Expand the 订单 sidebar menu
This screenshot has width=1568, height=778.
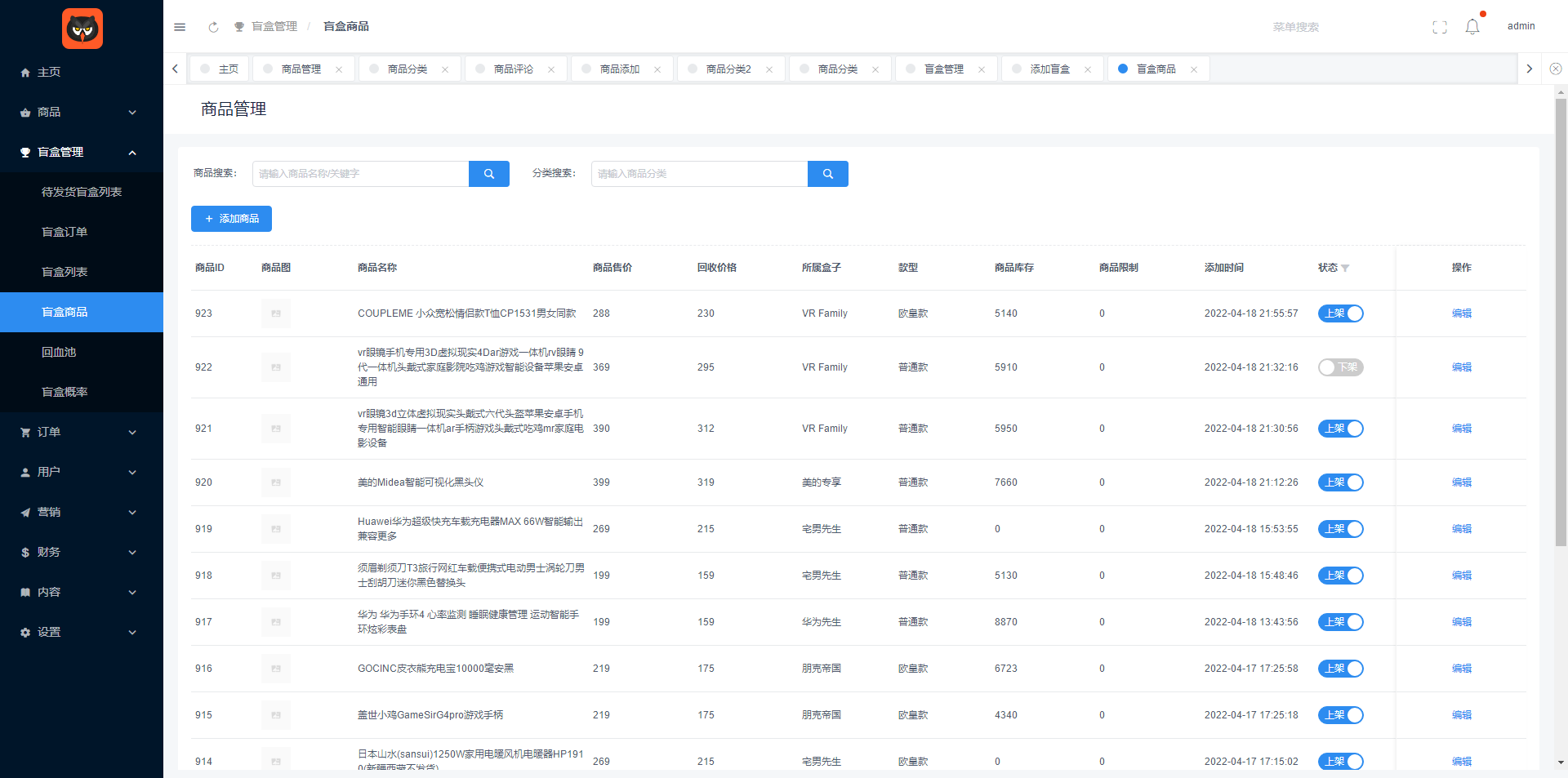pyautogui.click(x=81, y=432)
